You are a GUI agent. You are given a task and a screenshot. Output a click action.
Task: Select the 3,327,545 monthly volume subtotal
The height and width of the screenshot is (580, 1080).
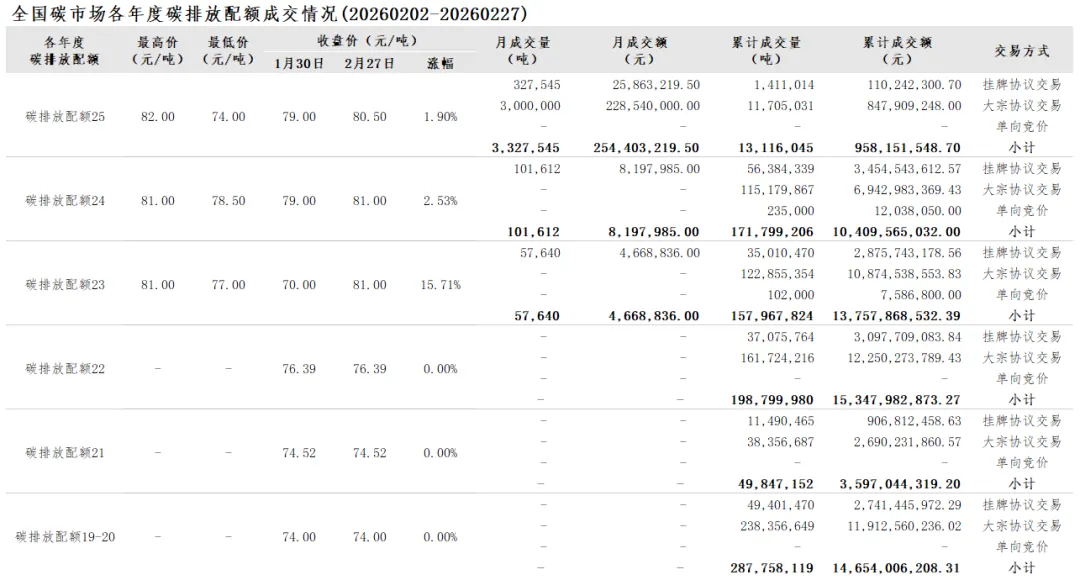pos(526,148)
